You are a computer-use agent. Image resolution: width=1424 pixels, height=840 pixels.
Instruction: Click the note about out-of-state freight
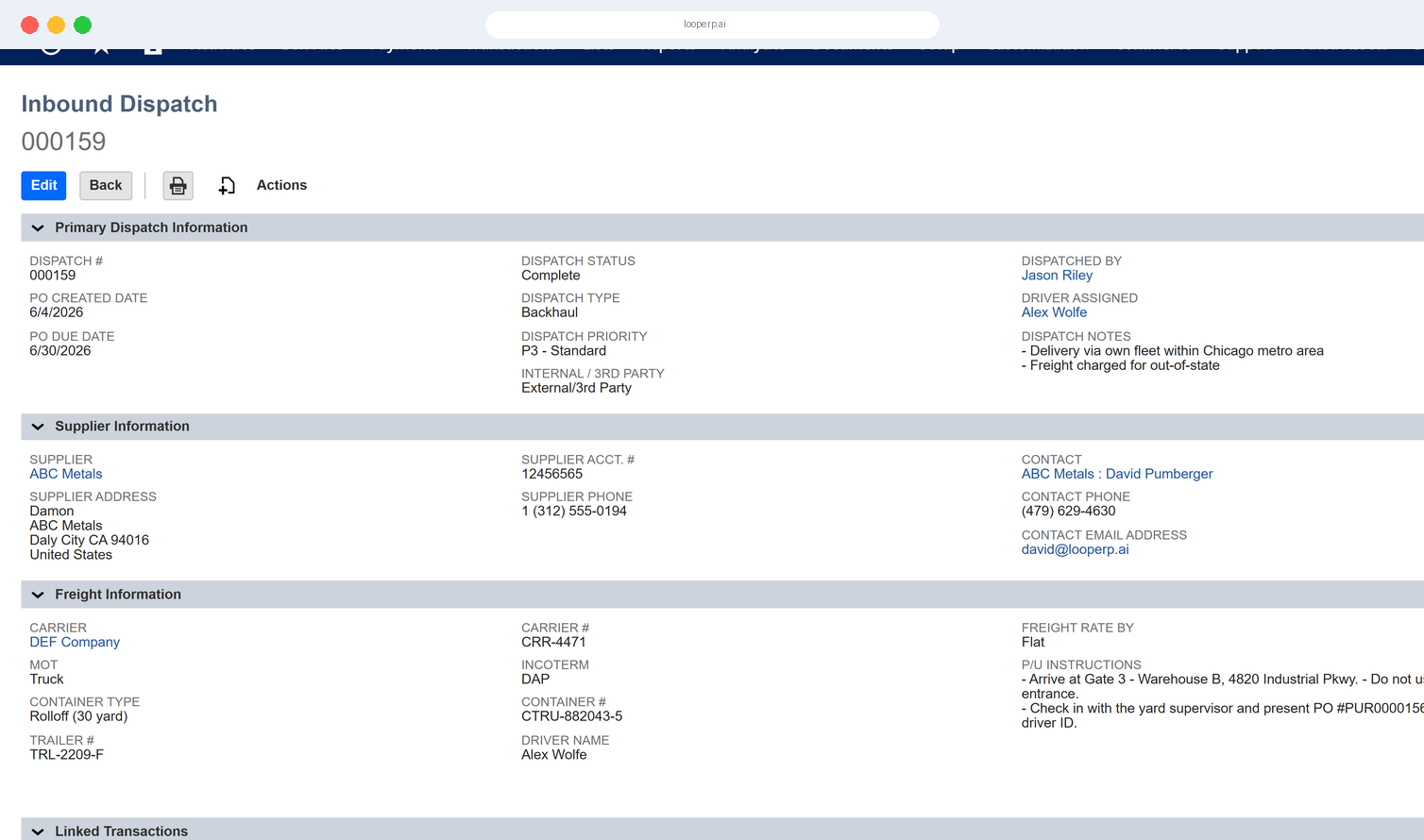pos(1121,365)
